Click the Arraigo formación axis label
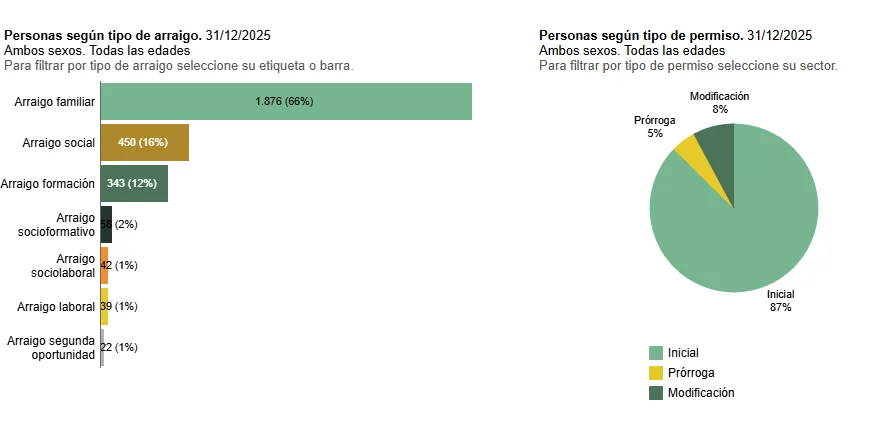Image resolution: width=872 pixels, height=432 pixels. tap(48, 184)
